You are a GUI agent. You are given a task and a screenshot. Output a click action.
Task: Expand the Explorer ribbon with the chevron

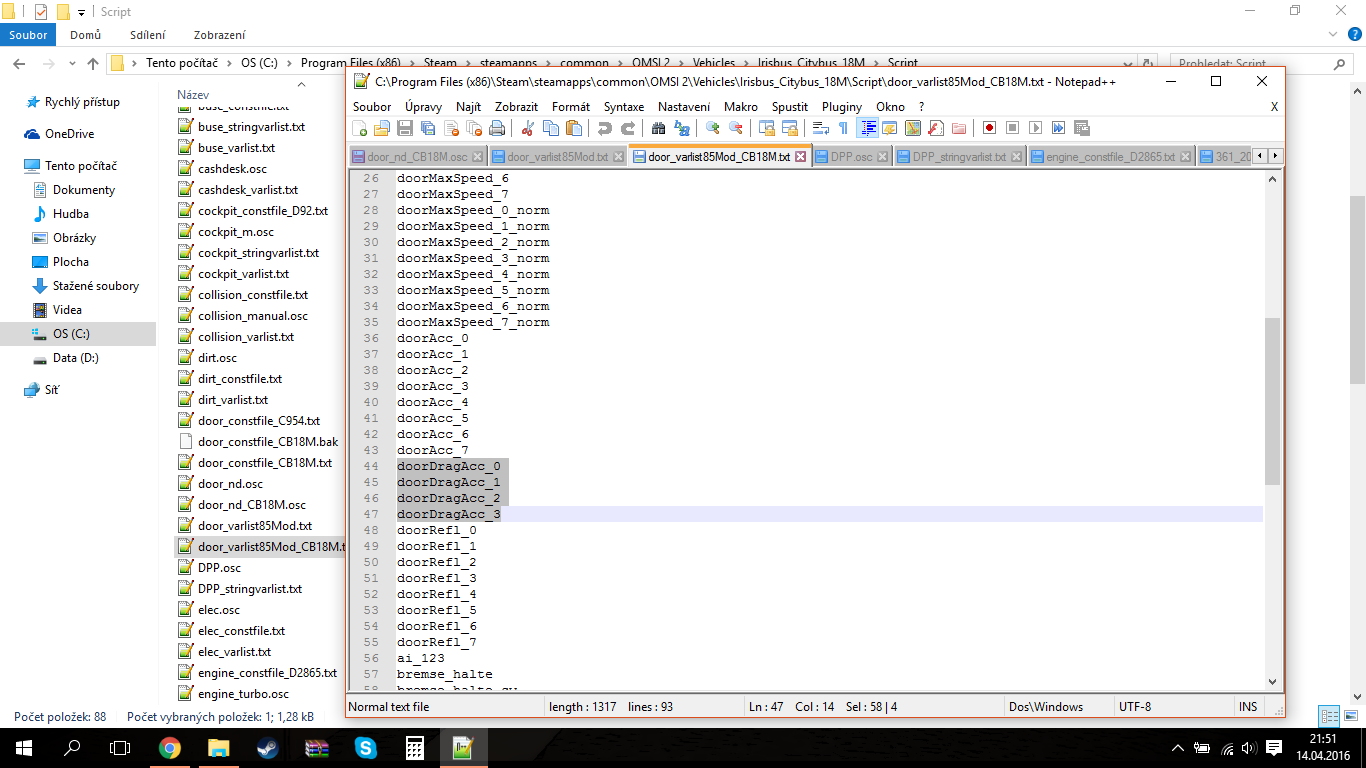(1335, 35)
